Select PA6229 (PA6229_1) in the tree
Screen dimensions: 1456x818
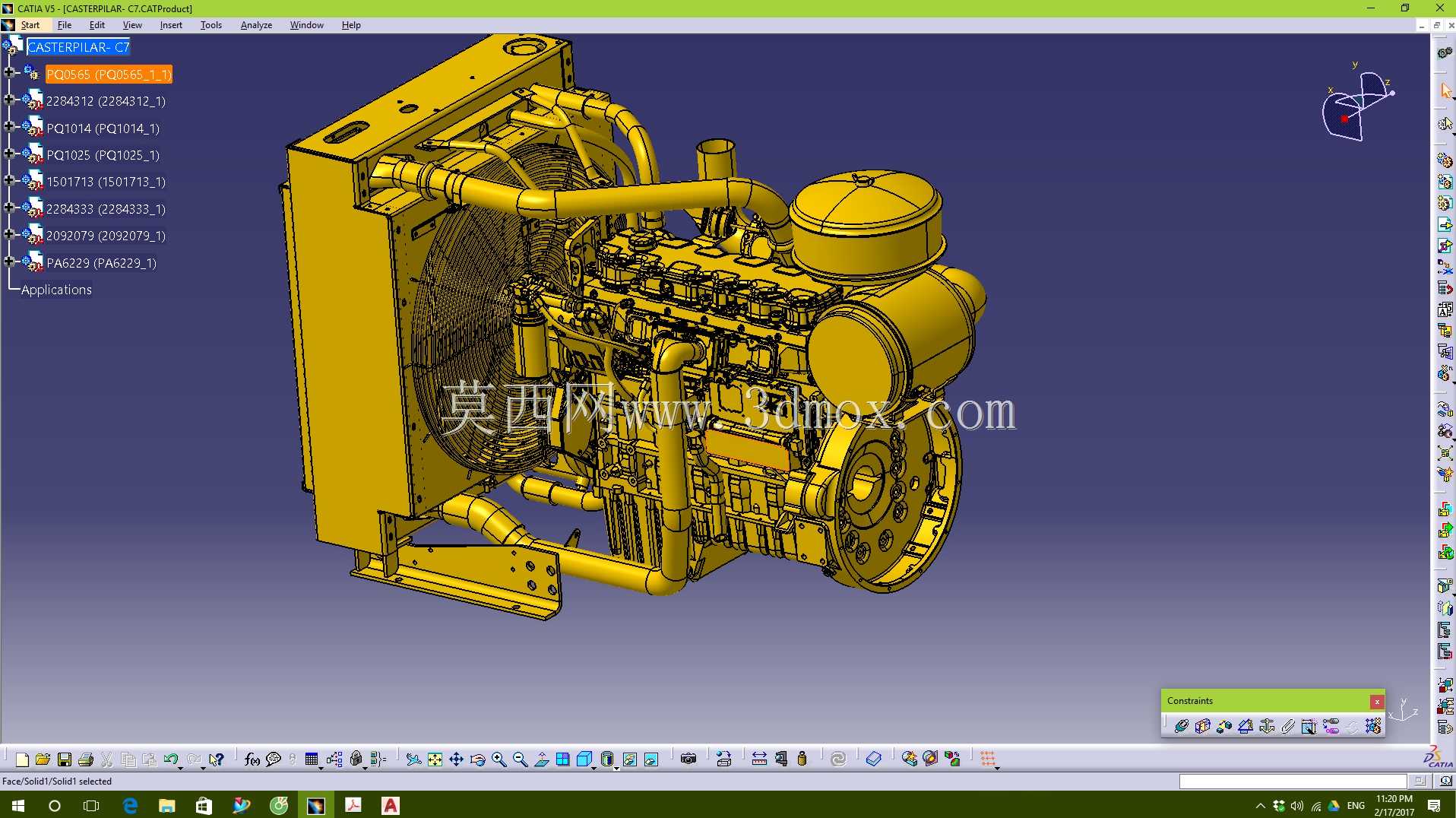(x=101, y=263)
